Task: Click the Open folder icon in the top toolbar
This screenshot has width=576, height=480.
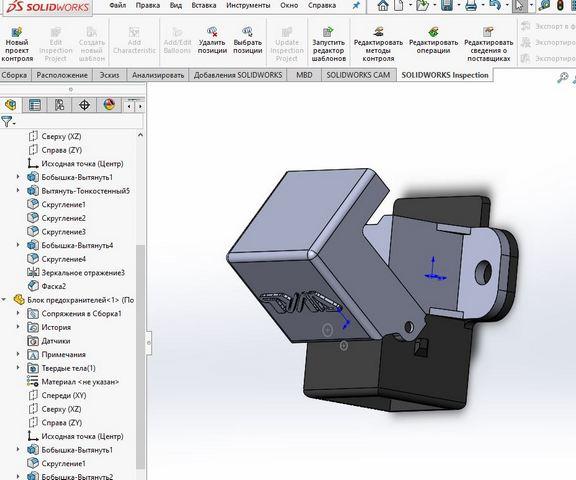Action: pos(422,5)
